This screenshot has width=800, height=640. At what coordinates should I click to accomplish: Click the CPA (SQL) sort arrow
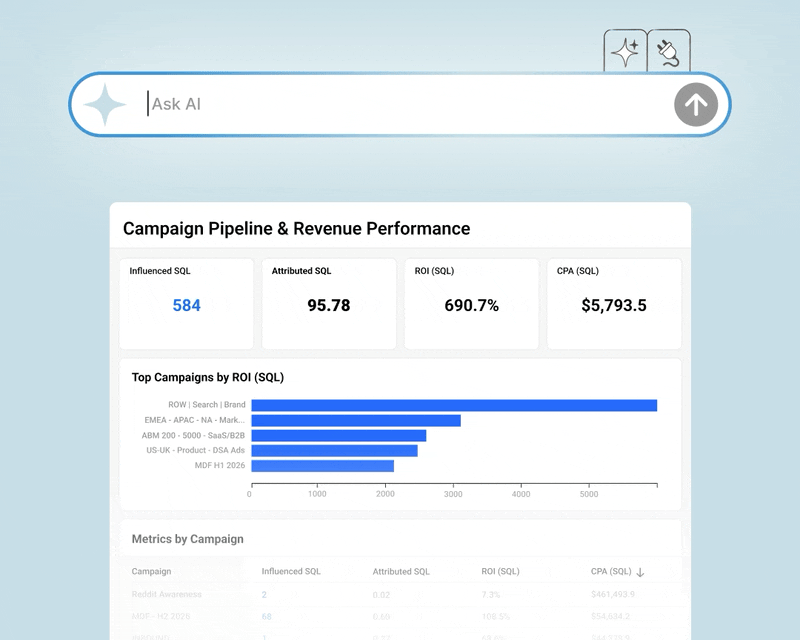[x=640, y=572]
